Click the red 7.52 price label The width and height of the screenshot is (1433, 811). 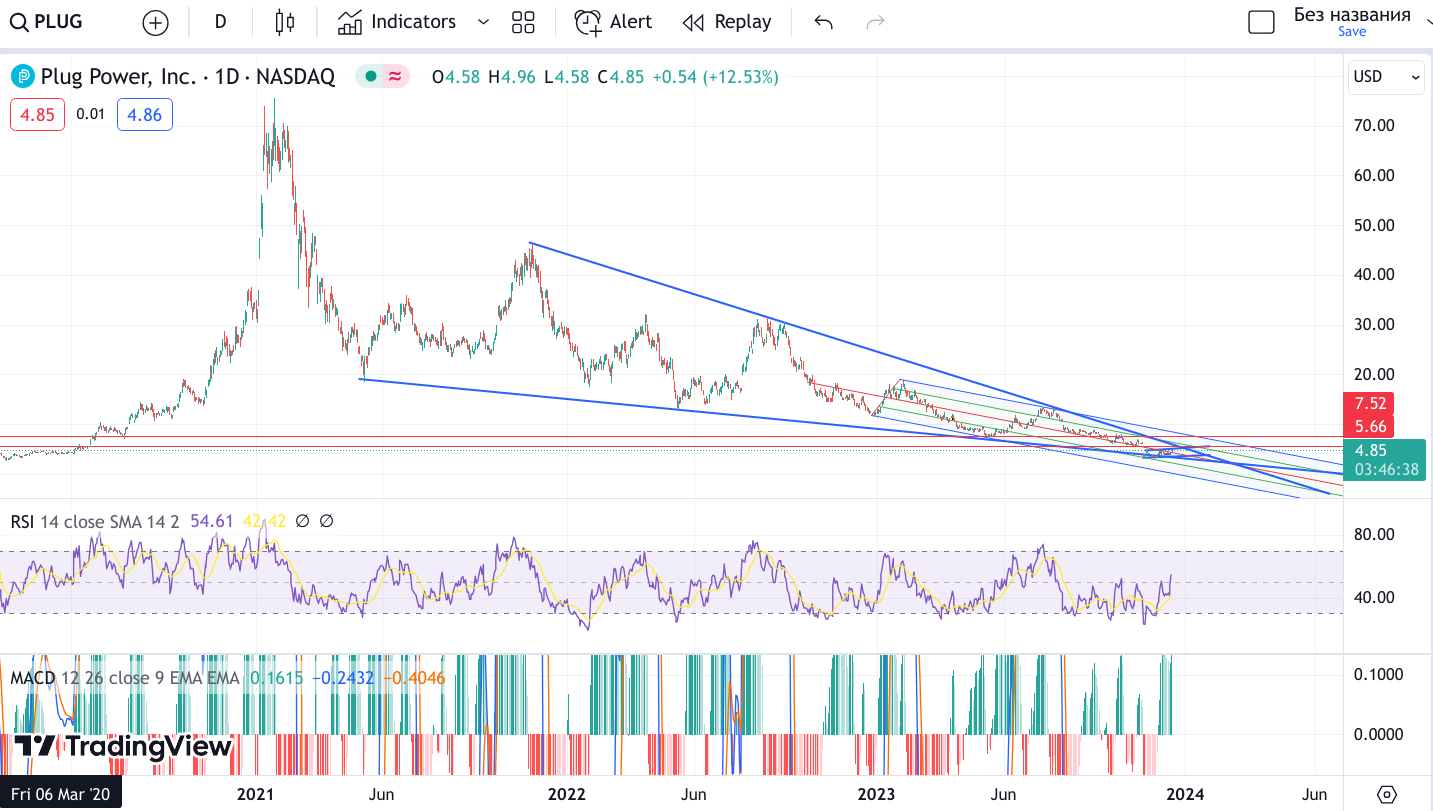coord(1369,404)
